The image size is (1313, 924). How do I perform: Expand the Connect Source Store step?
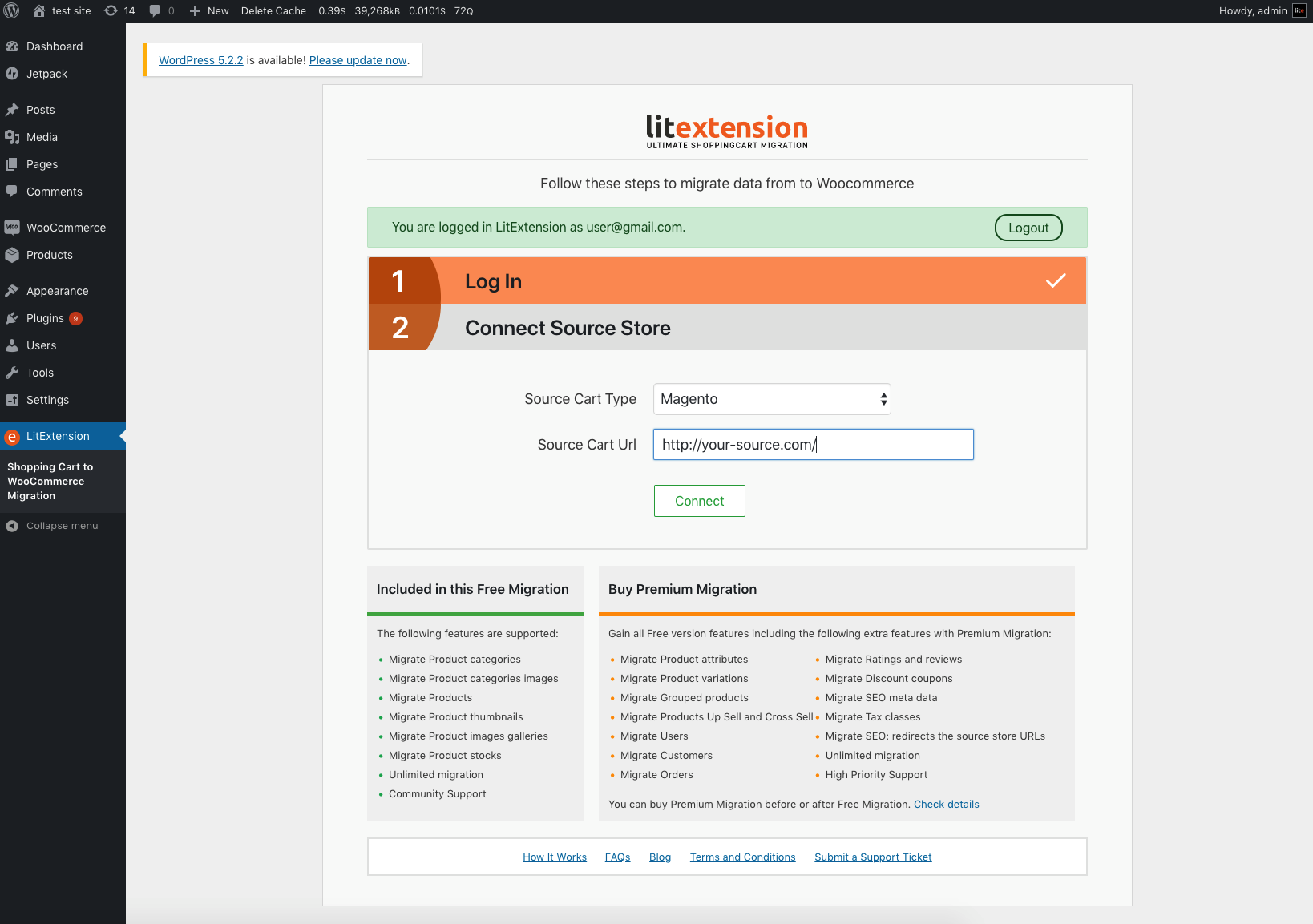pyautogui.click(x=726, y=328)
